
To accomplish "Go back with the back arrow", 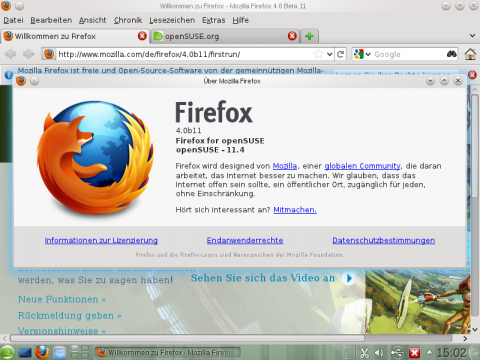I will (x=10, y=54).
